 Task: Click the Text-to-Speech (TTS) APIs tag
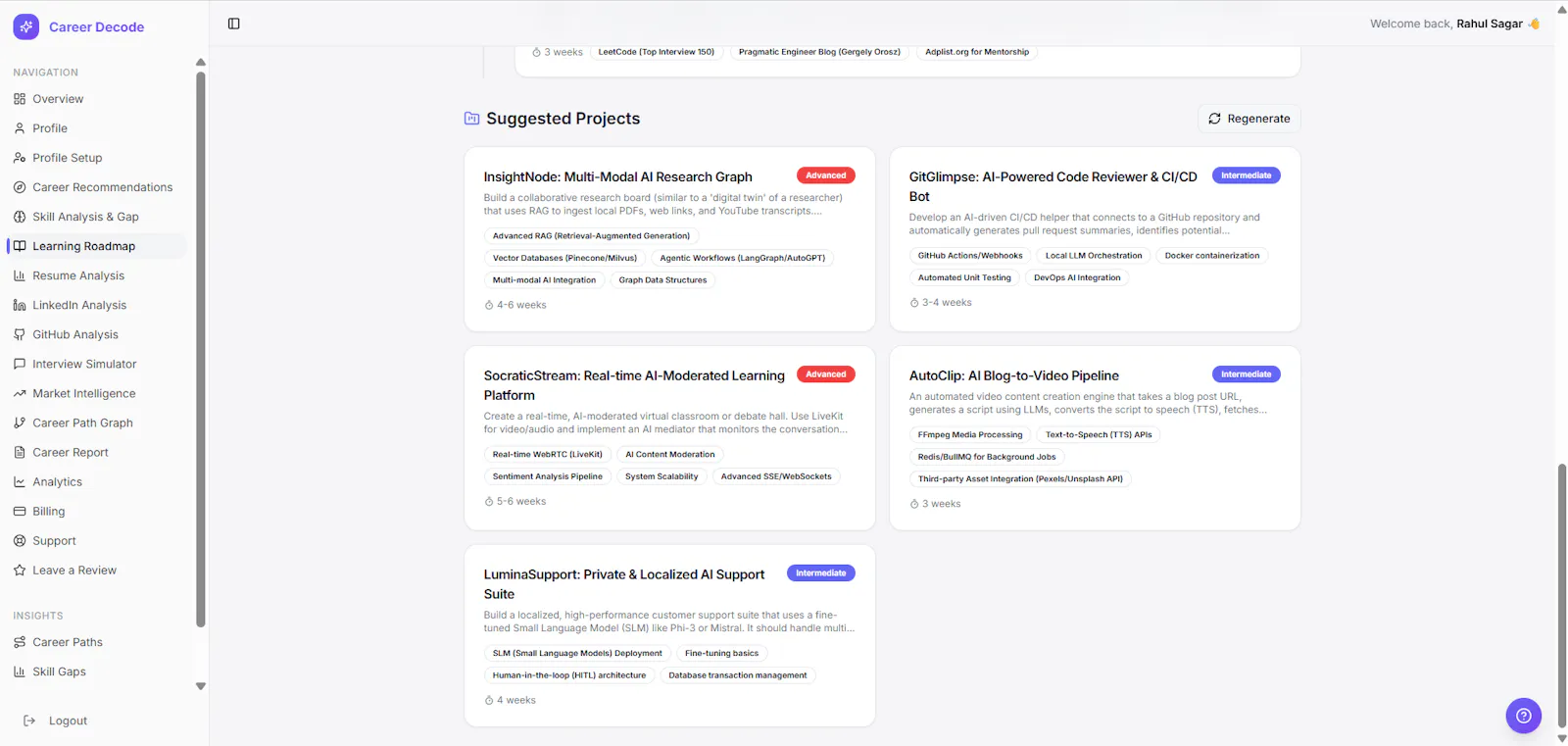pos(1099,435)
